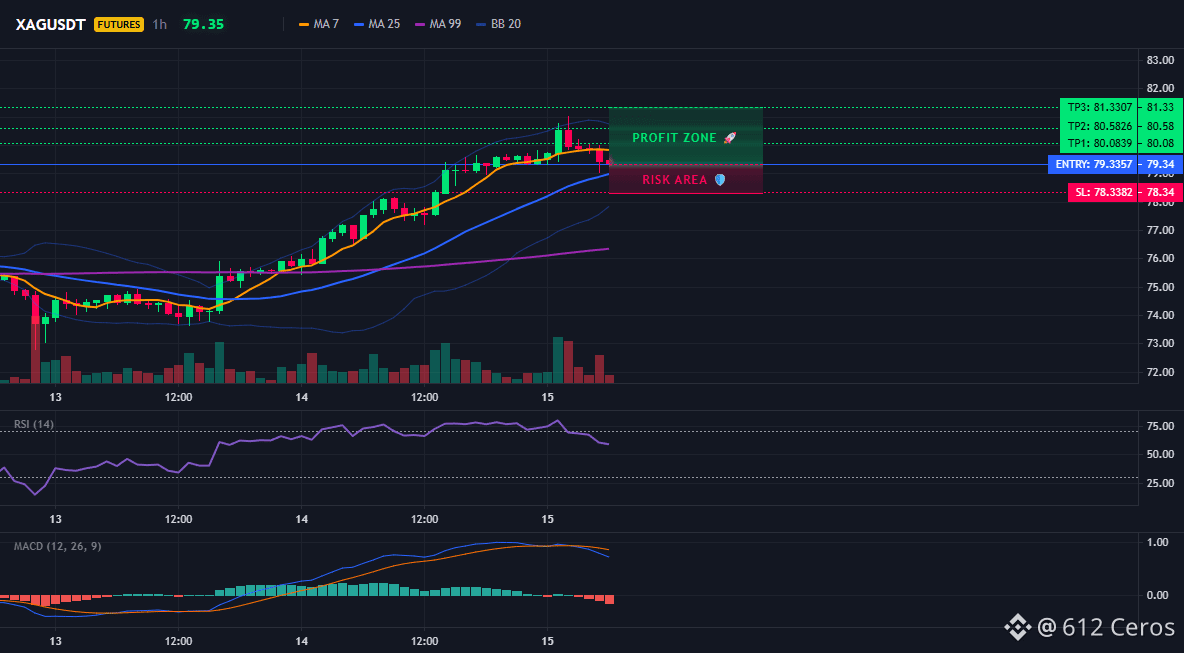The width and height of the screenshot is (1184, 653).
Task: Click date label 13 under the price chart
Action: (55, 397)
